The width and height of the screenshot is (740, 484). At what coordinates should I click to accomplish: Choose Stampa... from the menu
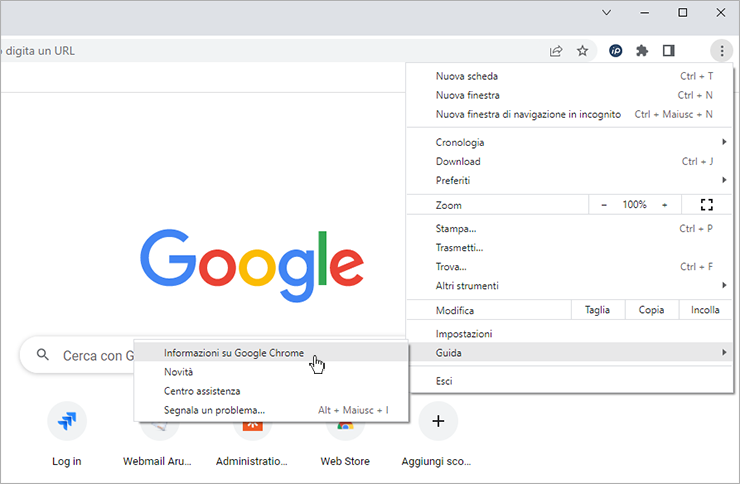(569, 228)
